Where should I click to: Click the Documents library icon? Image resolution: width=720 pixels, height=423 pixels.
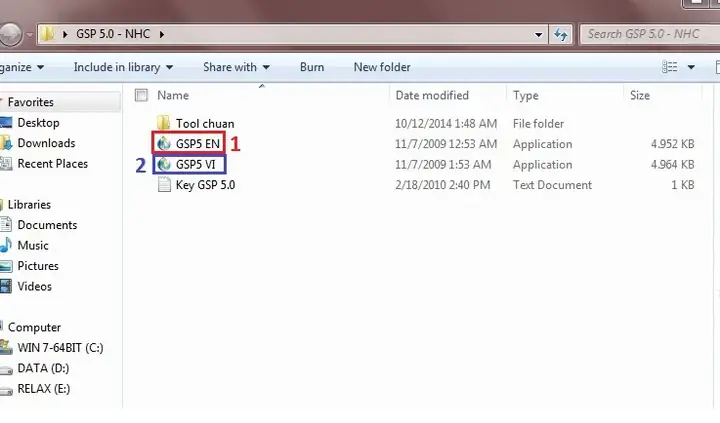pos(6,225)
